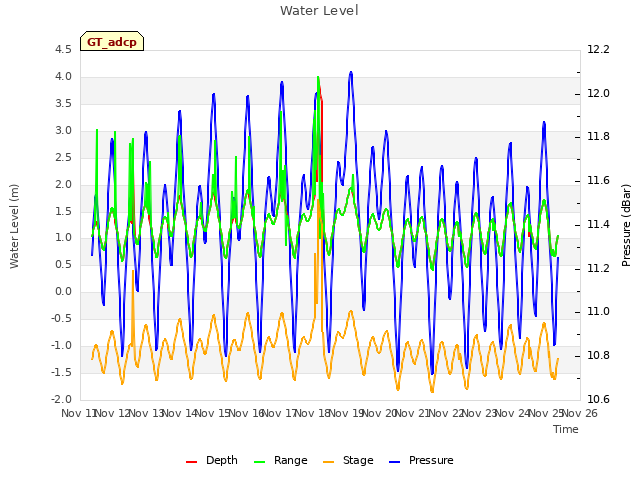Toggle the Stage legend entry
This screenshot has height=480, width=640.
[348, 460]
